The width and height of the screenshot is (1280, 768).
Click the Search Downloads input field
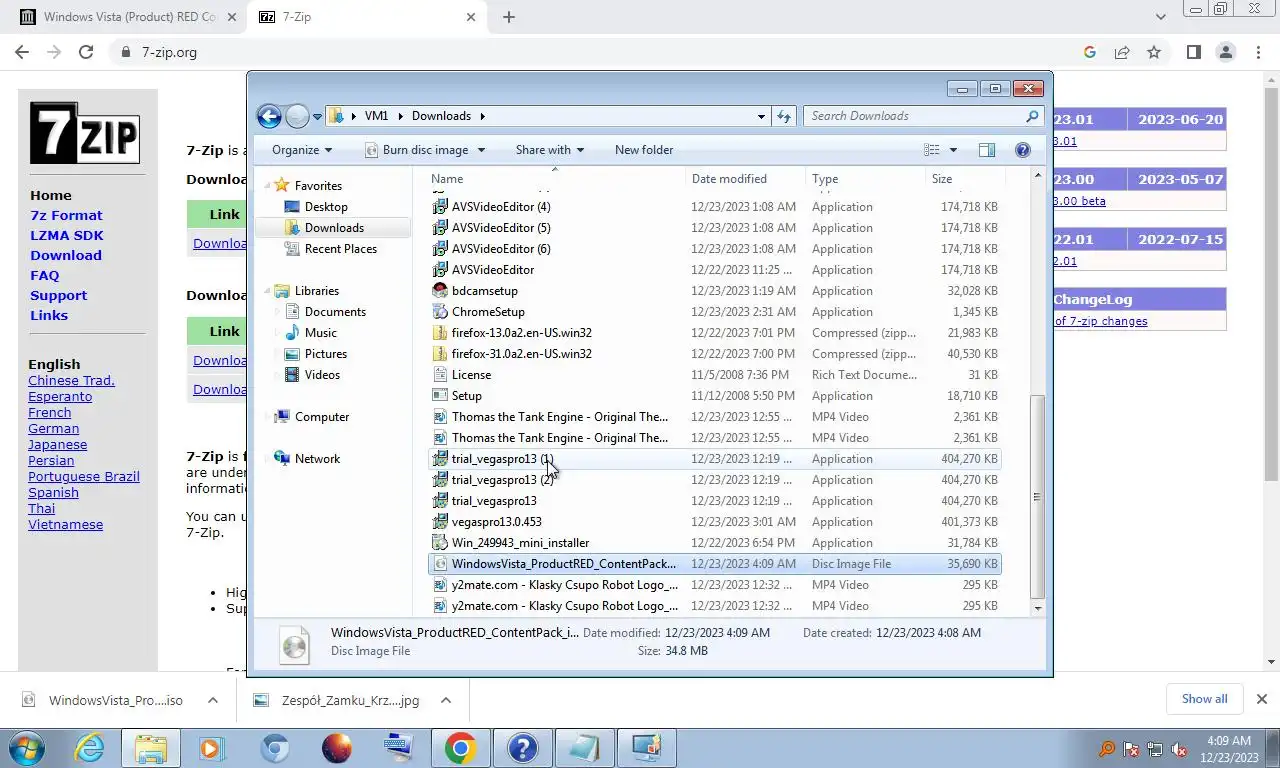click(x=915, y=116)
